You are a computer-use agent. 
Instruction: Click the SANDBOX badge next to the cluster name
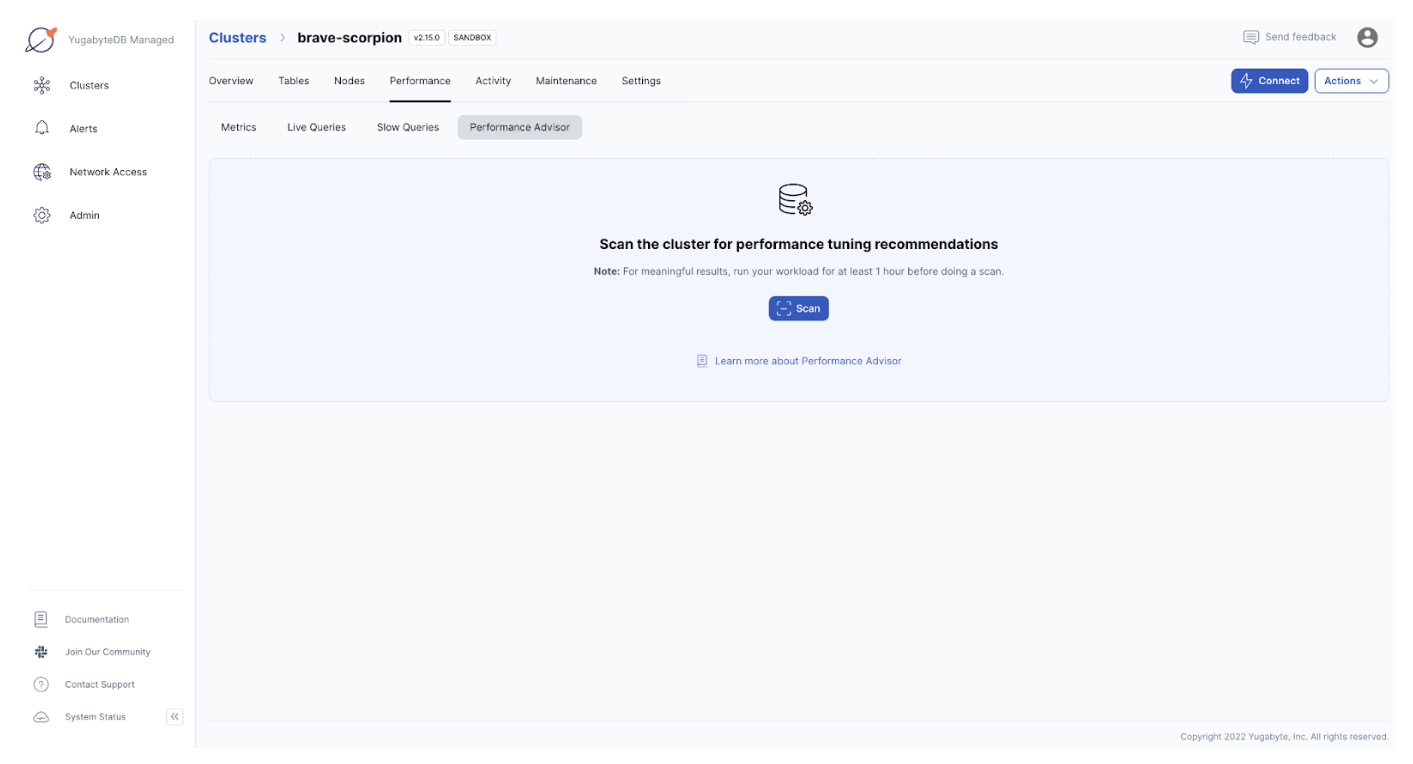coord(471,37)
